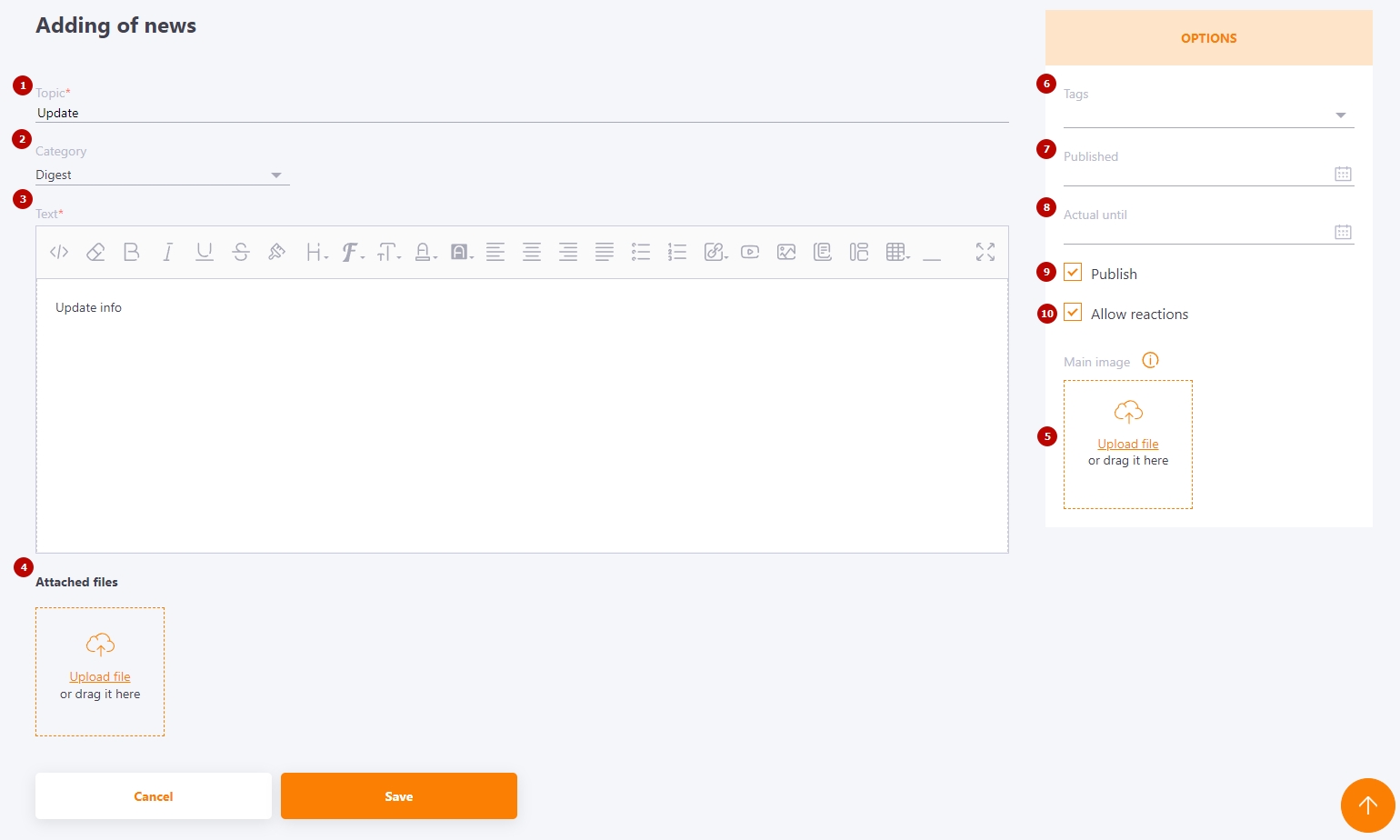Open the text background color picker
The width and height of the screenshot is (1400, 840).
click(x=462, y=252)
